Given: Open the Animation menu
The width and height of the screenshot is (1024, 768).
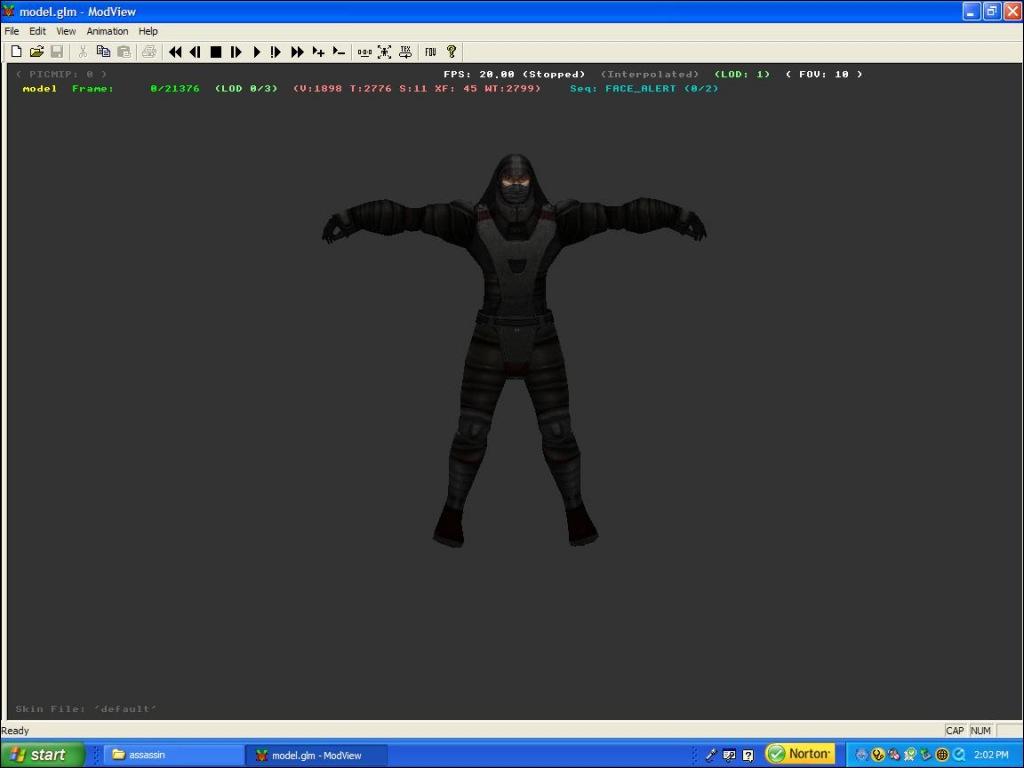Looking at the screenshot, I should pos(107,31).
